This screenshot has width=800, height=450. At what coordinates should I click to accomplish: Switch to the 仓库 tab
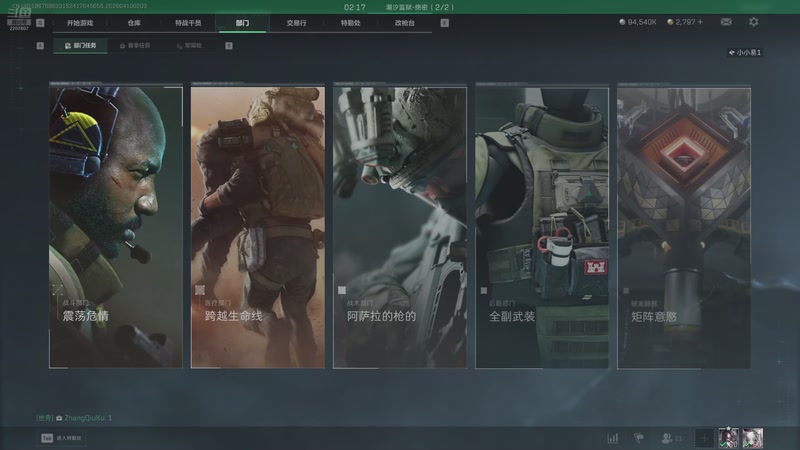tap(134, 23)
